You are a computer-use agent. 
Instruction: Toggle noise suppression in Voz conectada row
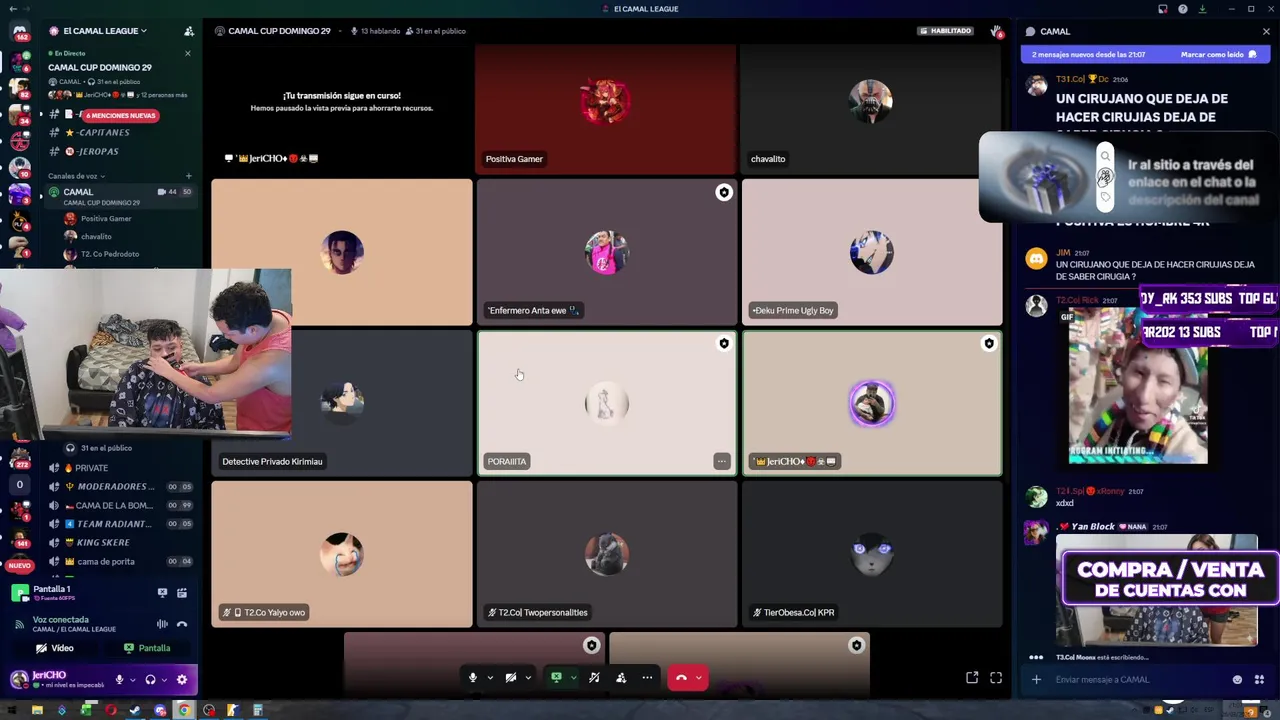[x=162, y=624]
